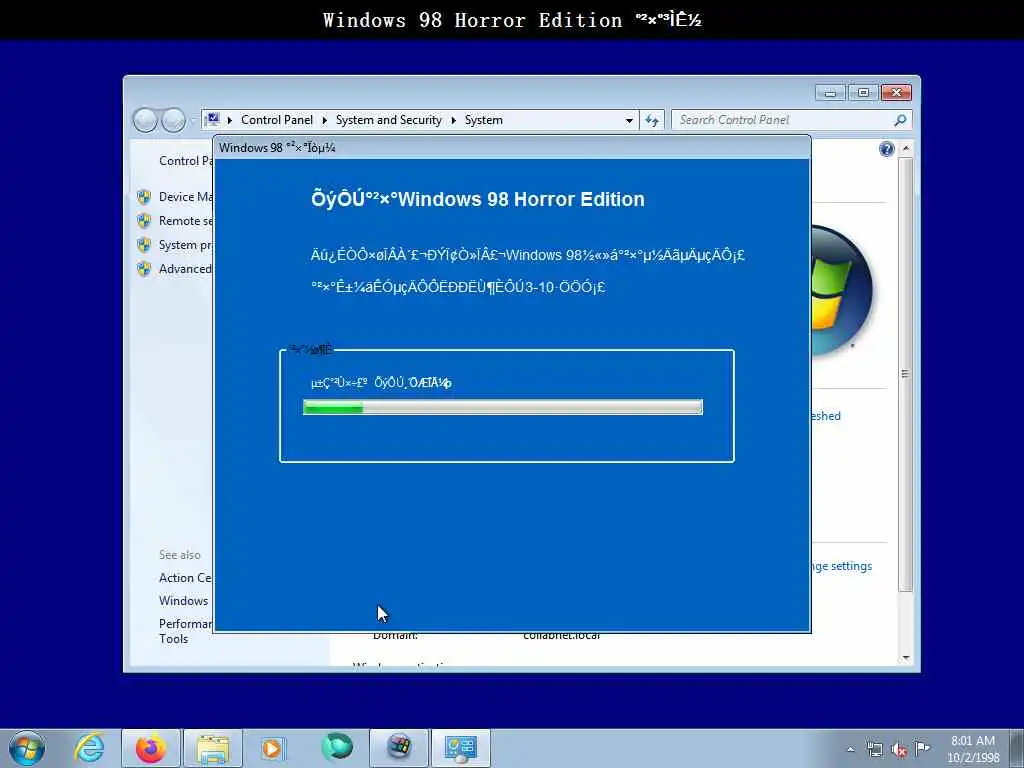This screenshot has height=768, width=1024.
Task: Click the Control Panel breadcrumb
Action: point(277,120)
